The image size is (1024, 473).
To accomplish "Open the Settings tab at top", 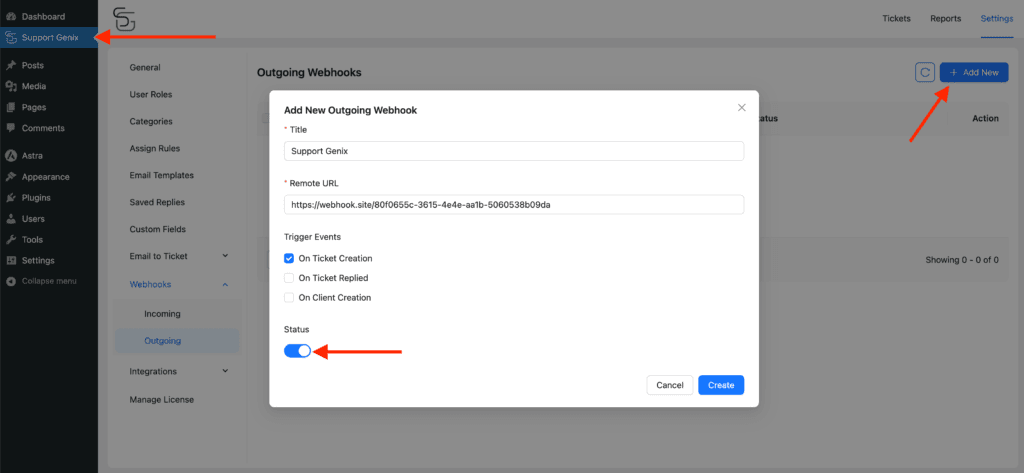I will [x=997, y=18].
